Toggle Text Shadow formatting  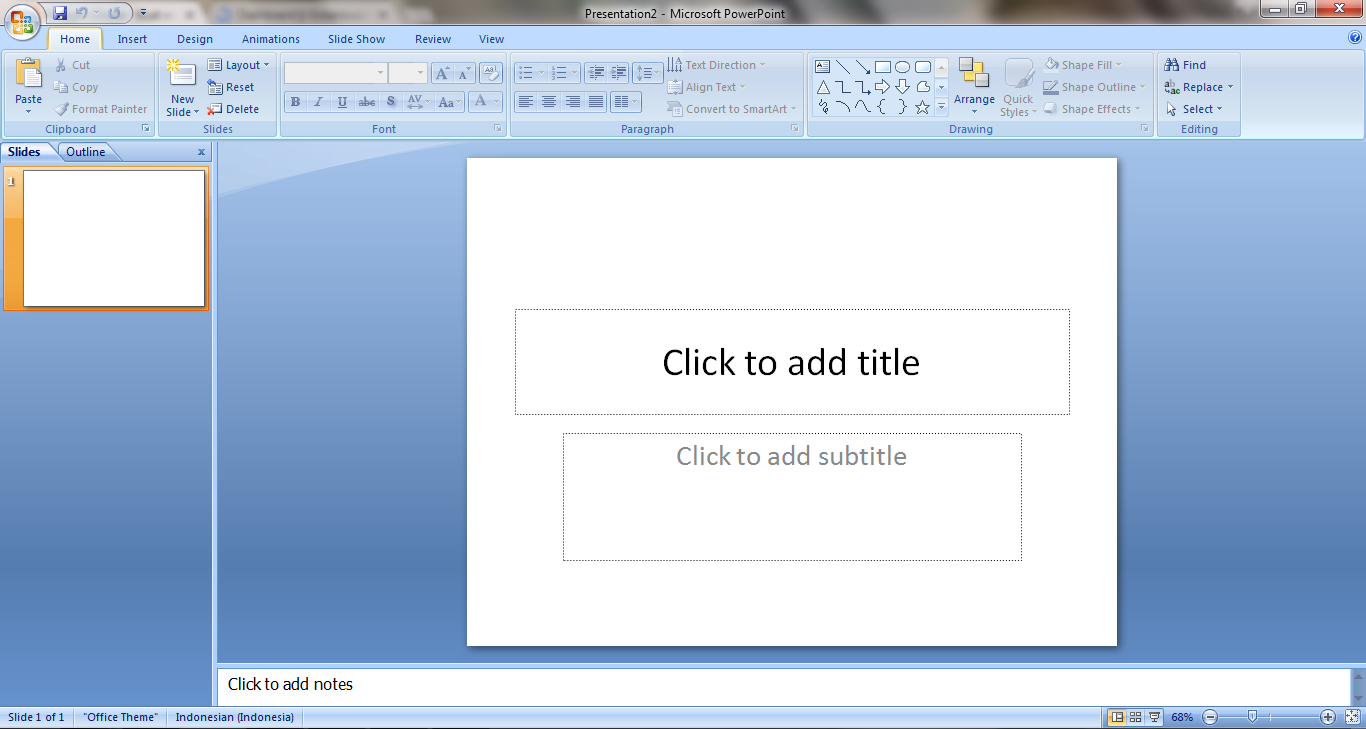391,102
